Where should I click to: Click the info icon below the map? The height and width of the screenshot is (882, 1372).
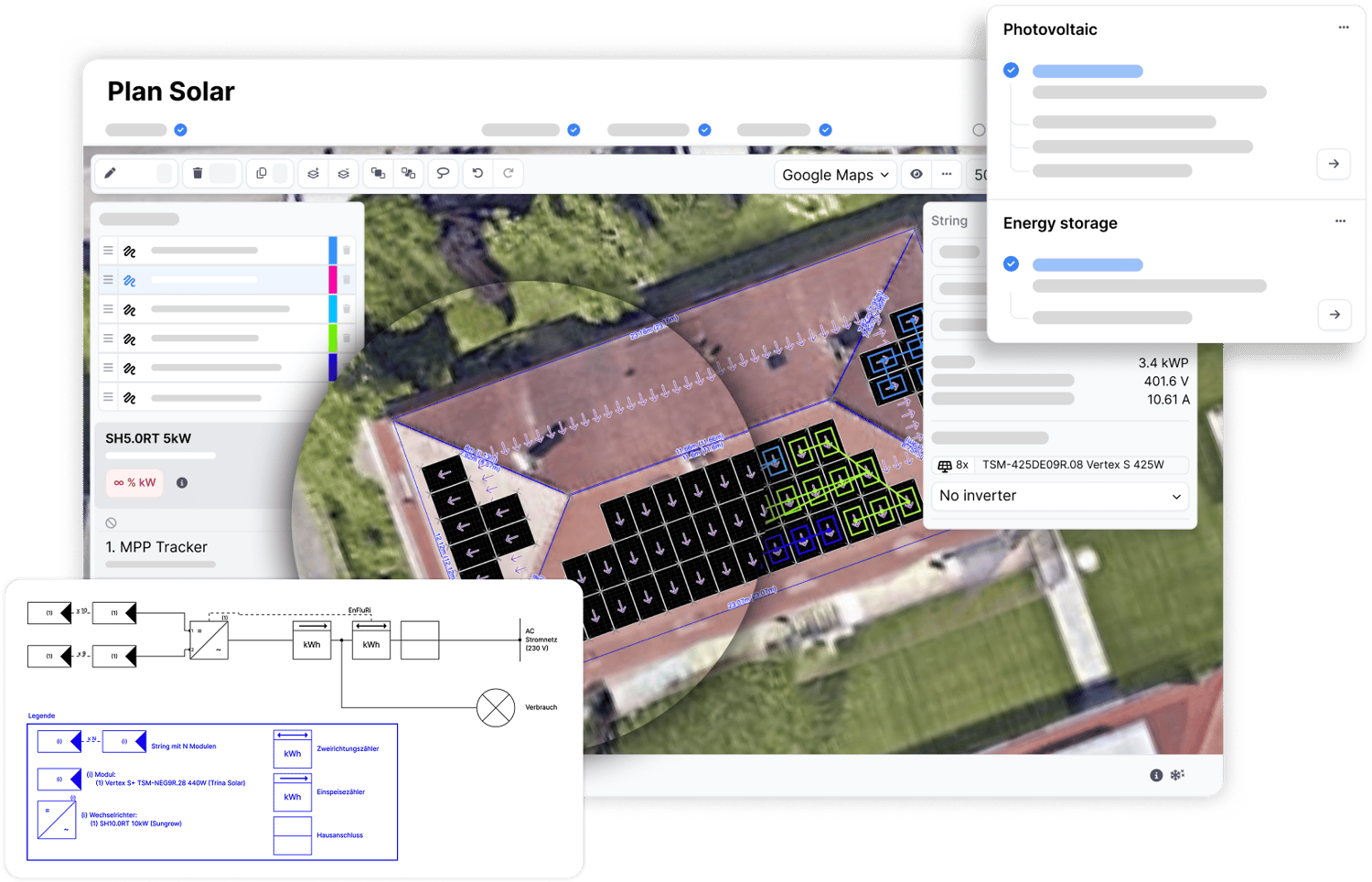1156,775
